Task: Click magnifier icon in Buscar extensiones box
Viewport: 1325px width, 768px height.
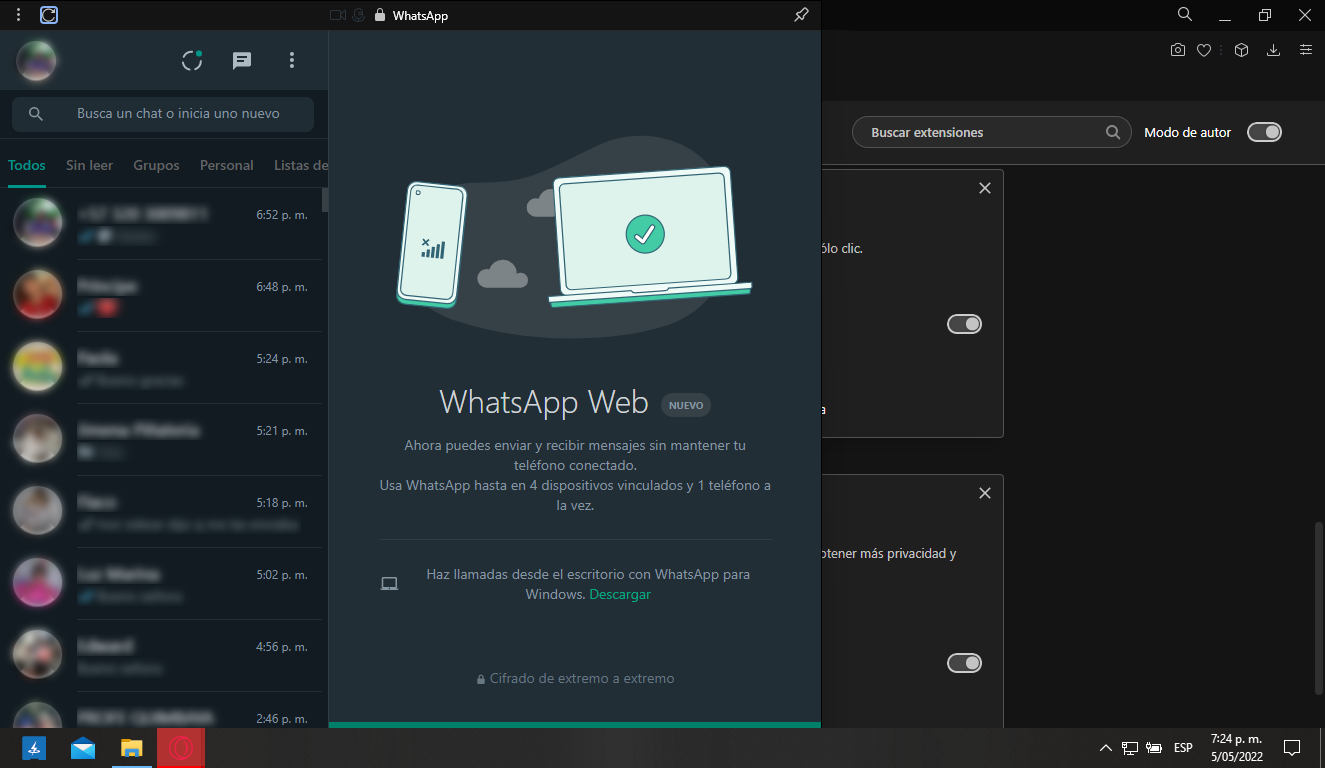Action: [x=1113, y=132]
